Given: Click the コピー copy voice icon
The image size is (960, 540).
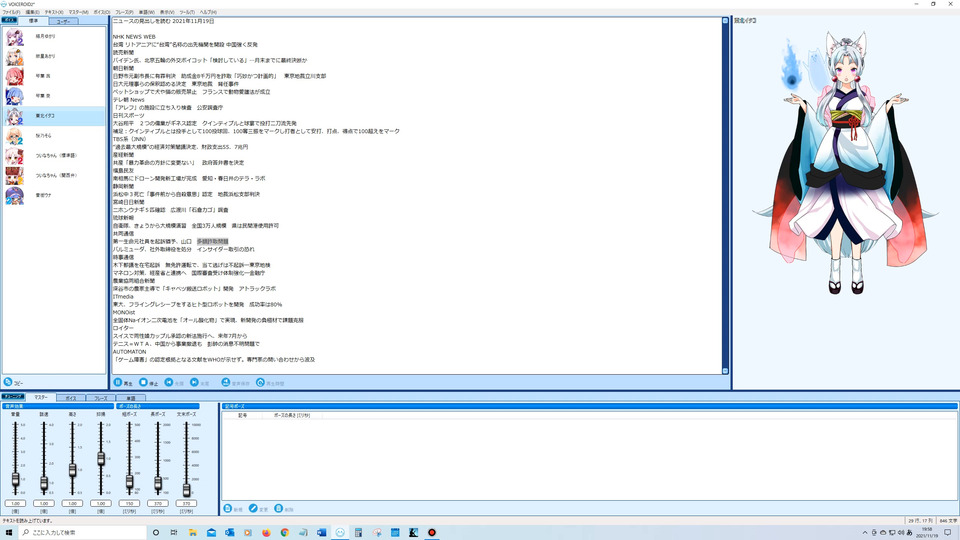Looking at the screenshot, I should coord(8,382).
